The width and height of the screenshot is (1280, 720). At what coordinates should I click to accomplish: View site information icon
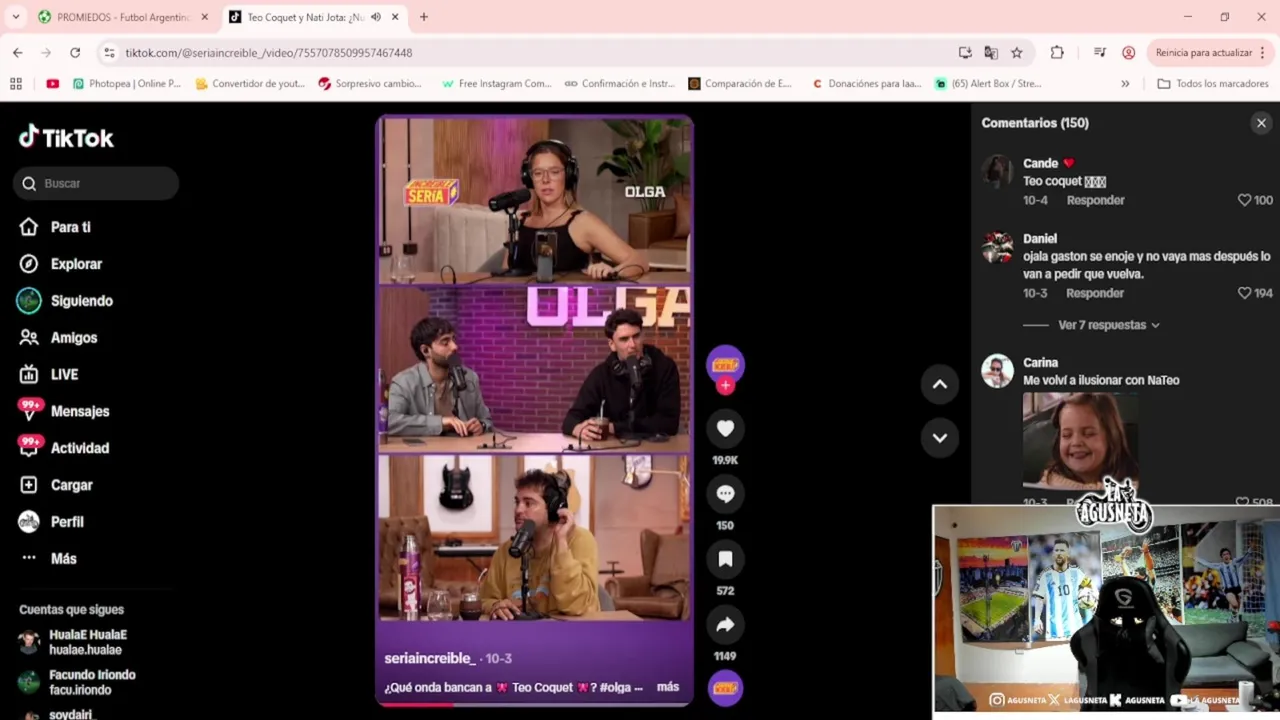(x=109, y=53)
